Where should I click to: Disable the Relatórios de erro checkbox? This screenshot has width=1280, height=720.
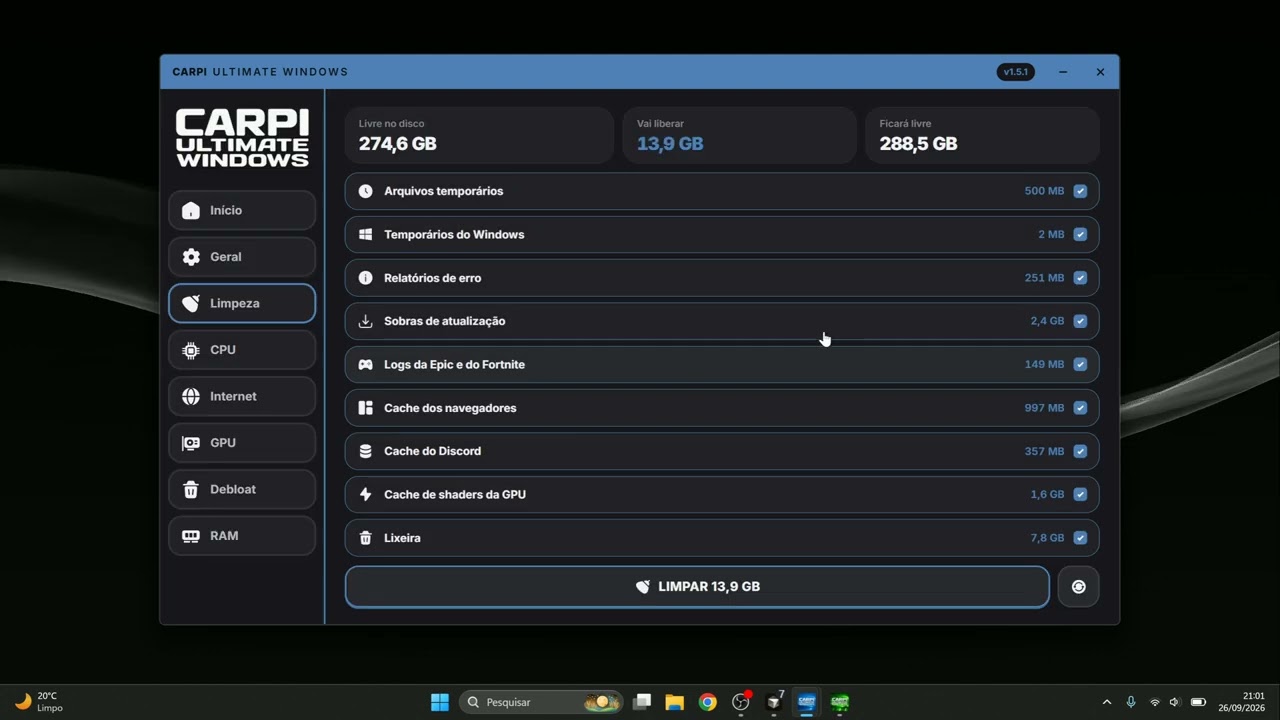1080,278
